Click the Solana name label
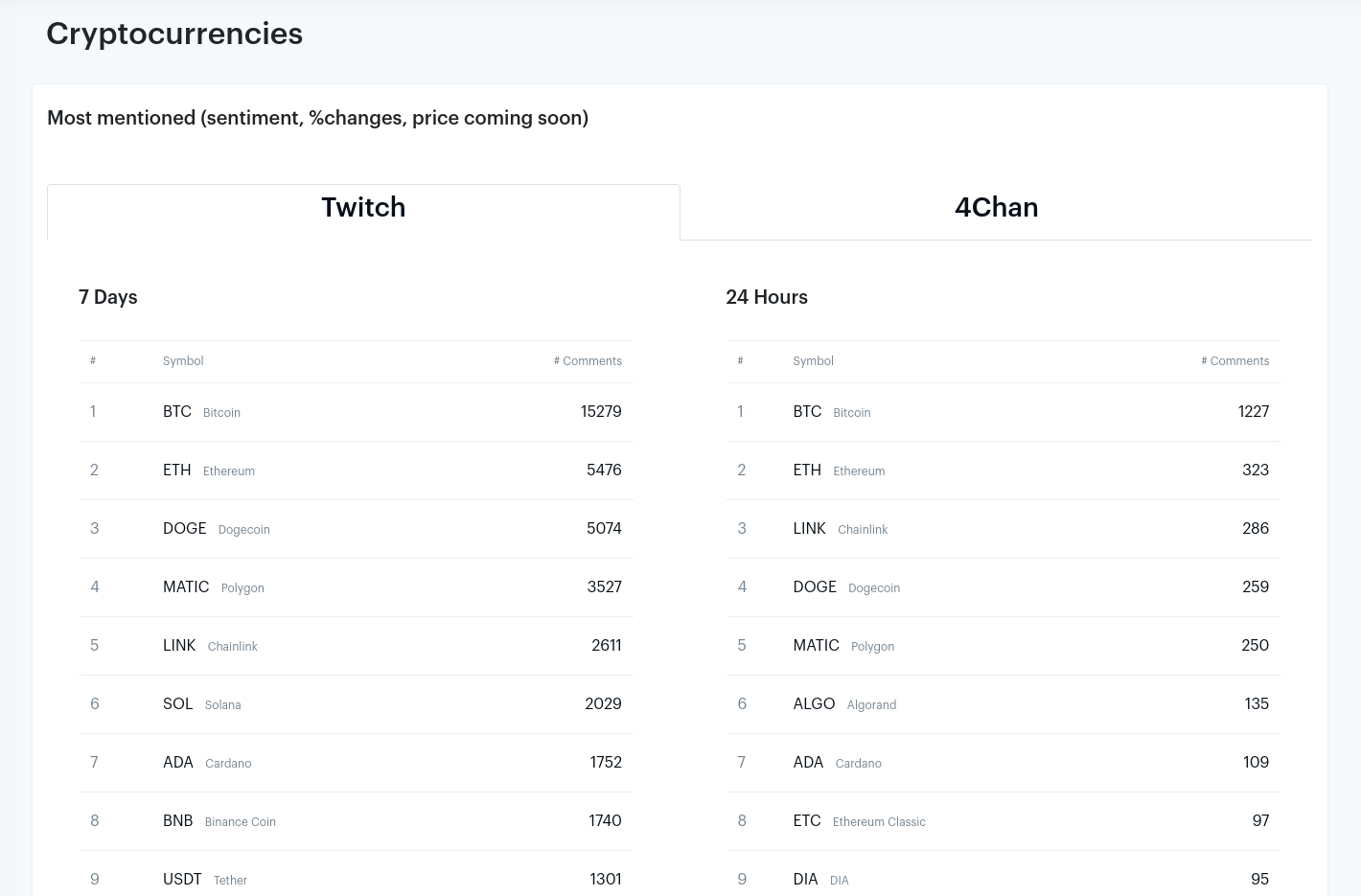Screen dimensions: 1361x896 (x=222, y=705)
